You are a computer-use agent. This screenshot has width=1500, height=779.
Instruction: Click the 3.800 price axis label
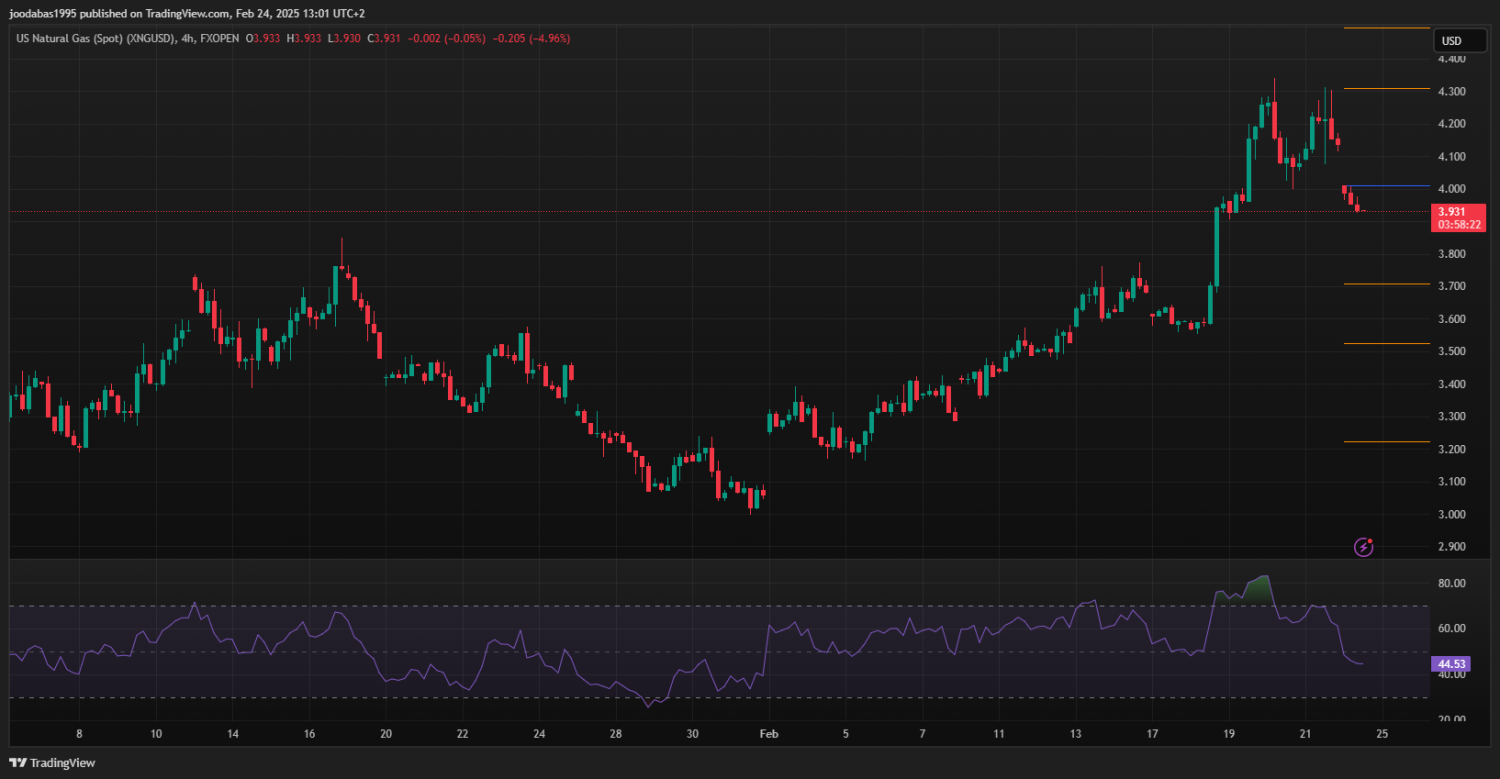click(1451, 254)
